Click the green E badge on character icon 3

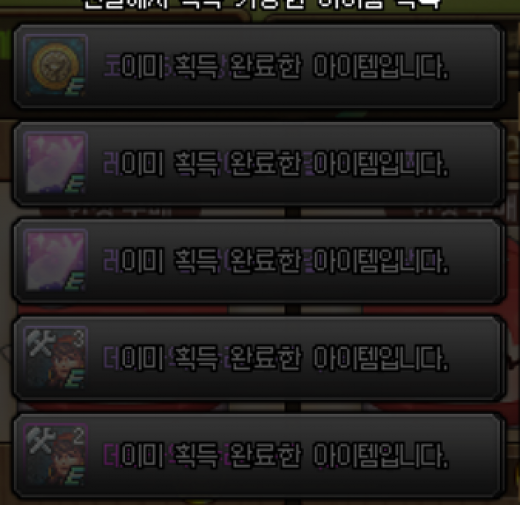[x=75, y=379]
